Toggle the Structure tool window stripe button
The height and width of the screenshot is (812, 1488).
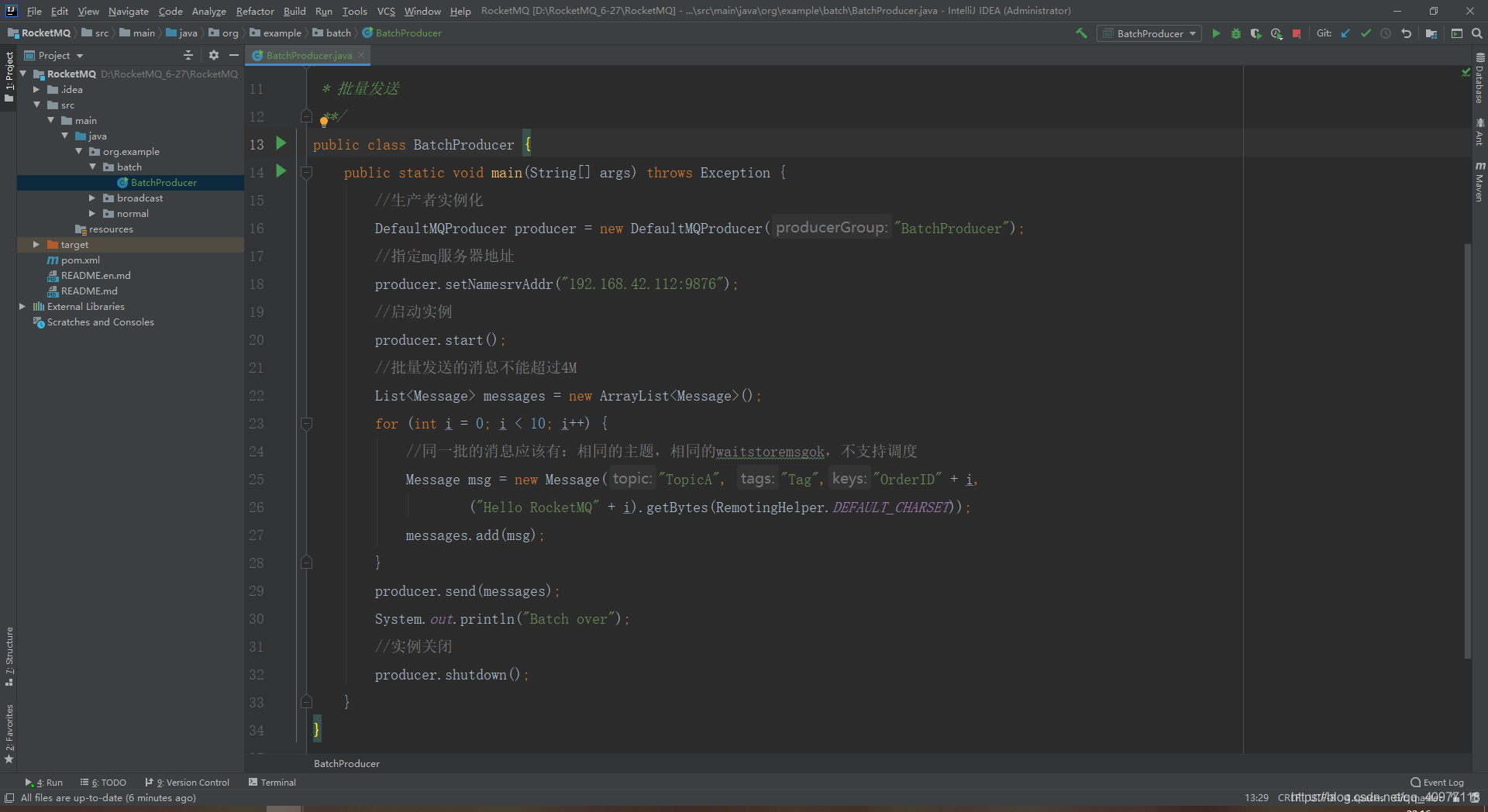point(9,657)
